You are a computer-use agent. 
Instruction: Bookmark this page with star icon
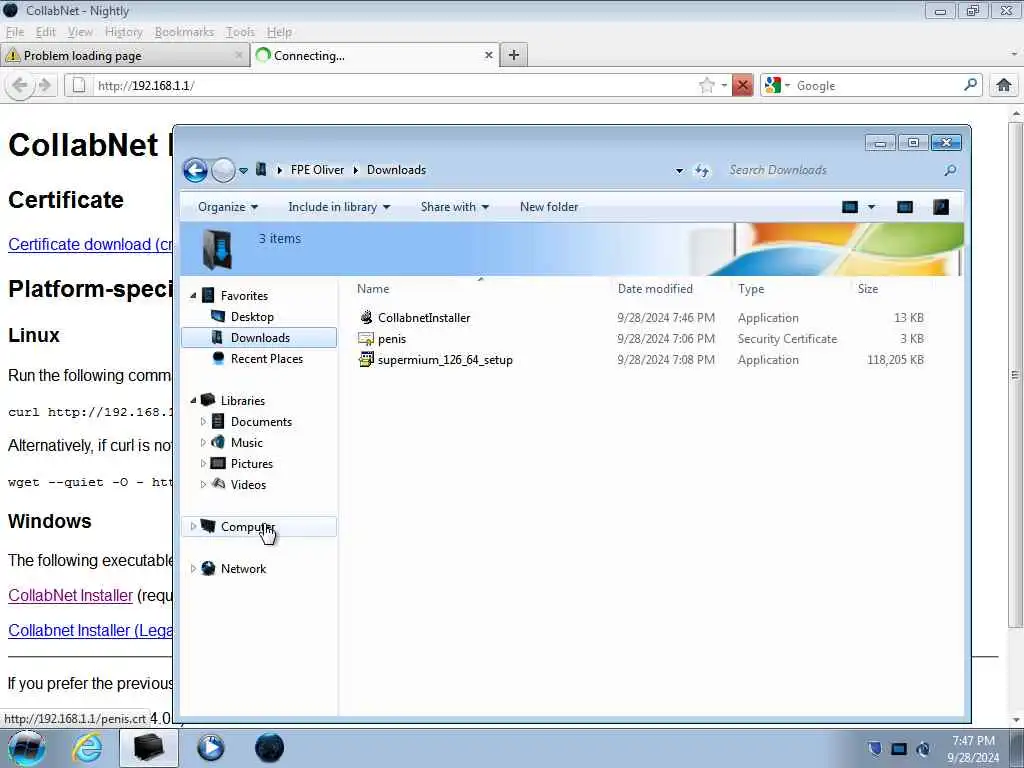tap(706, 86)
